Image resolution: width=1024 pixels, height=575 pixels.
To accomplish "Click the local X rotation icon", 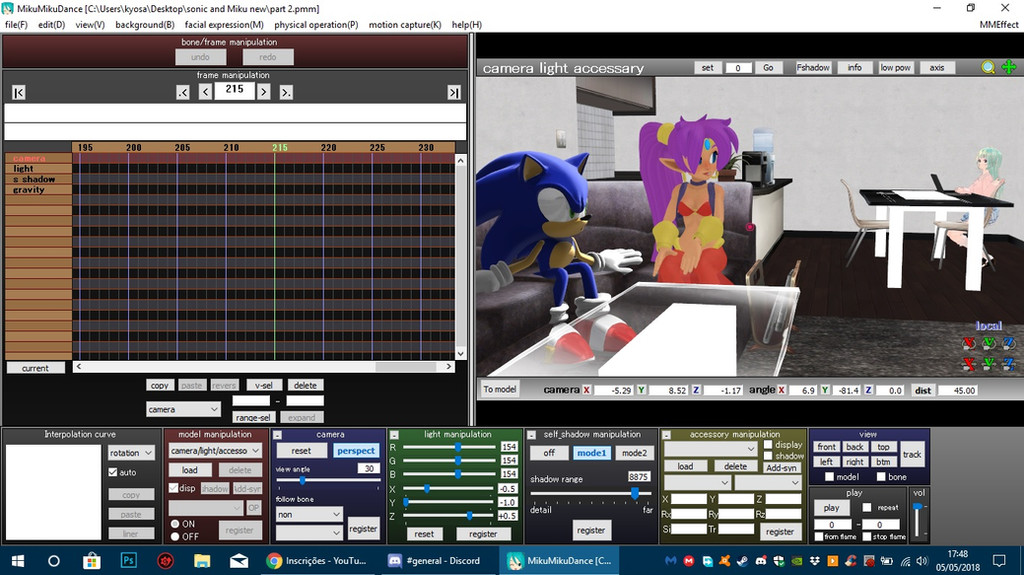I will pos(969,343).
